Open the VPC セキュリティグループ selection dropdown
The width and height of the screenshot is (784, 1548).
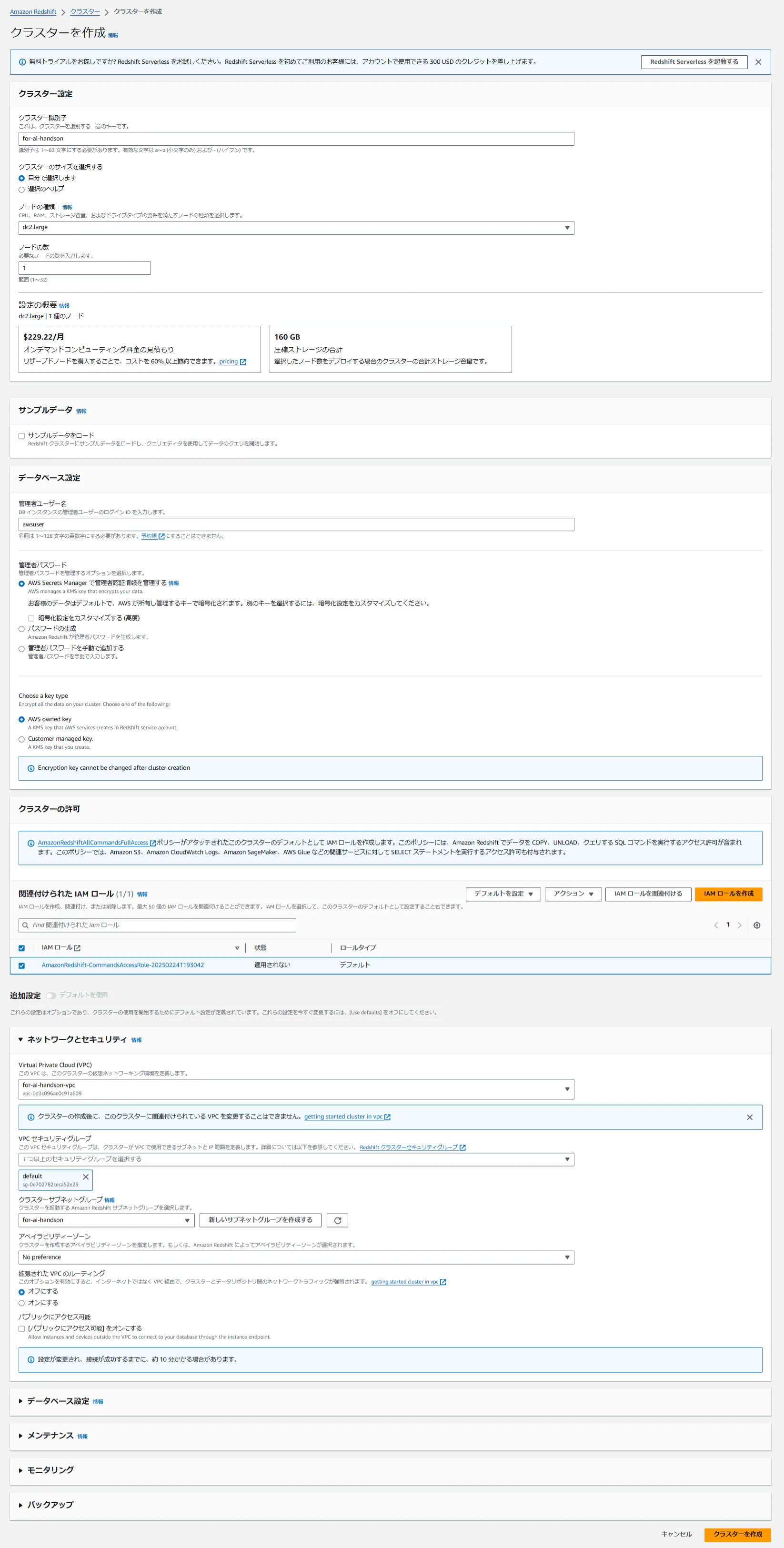[x=296, y=1160]
